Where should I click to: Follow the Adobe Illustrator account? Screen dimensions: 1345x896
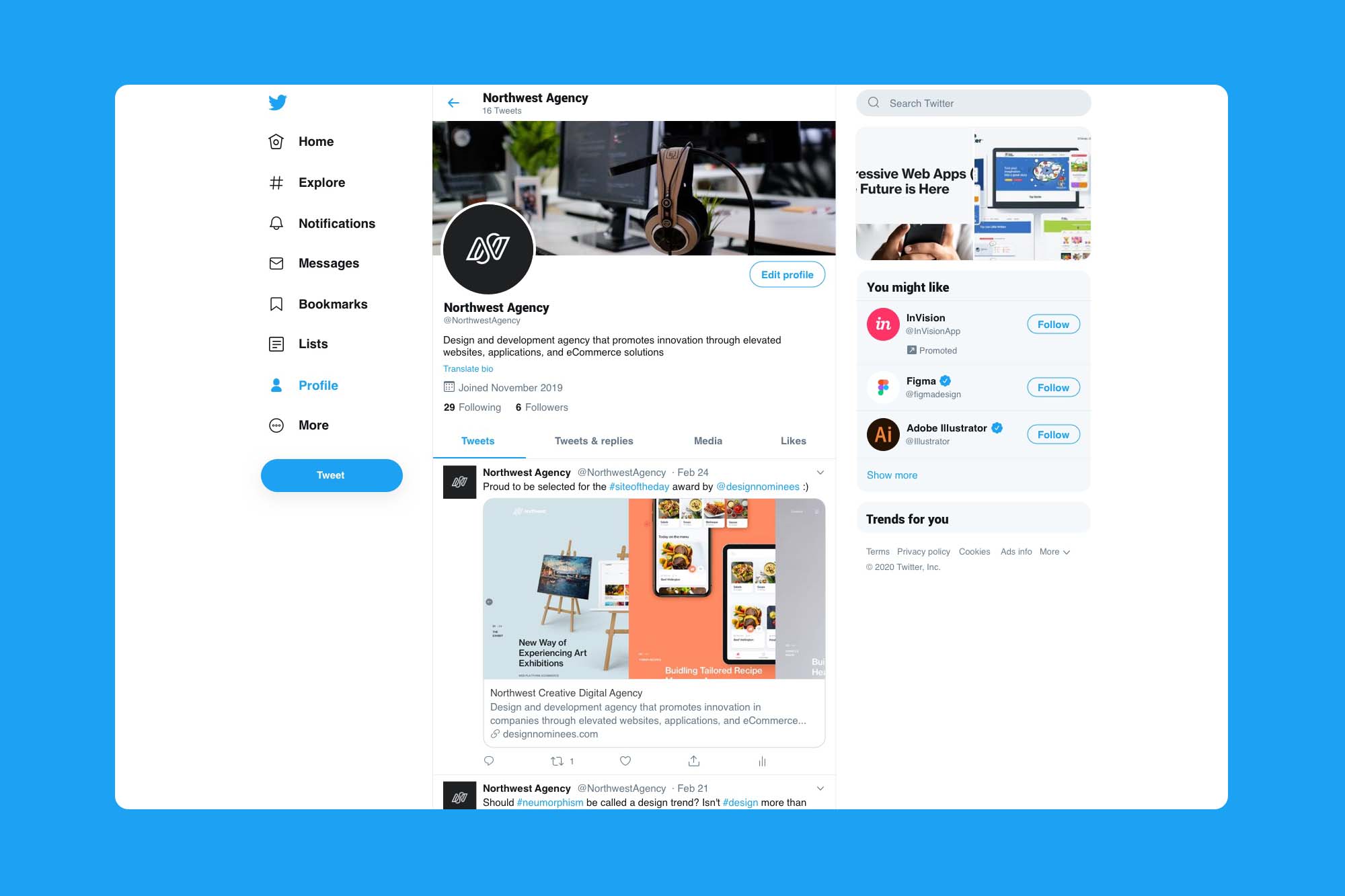[1052, 434]
